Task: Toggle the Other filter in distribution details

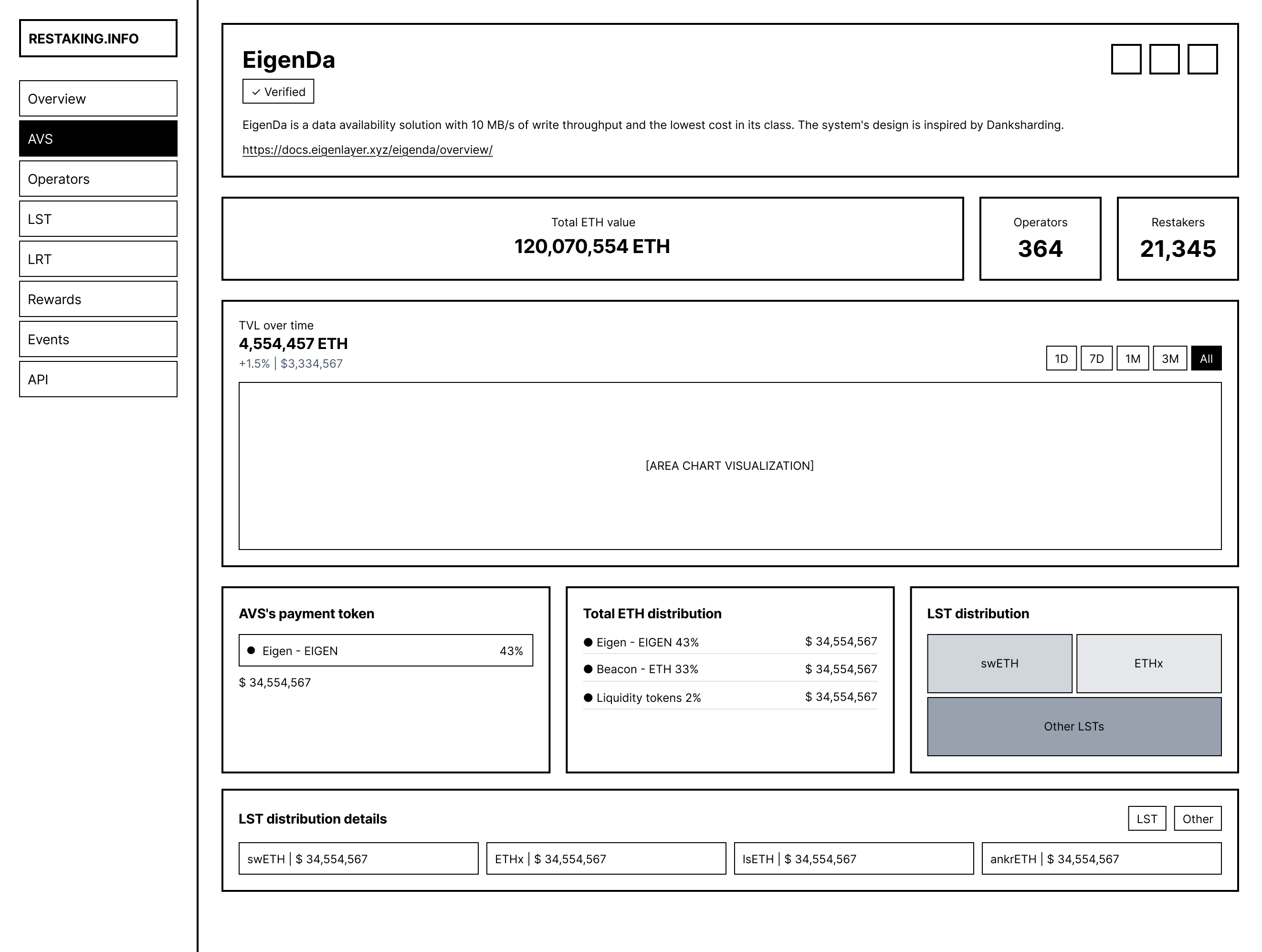Action: click(x=1198, y=819)
